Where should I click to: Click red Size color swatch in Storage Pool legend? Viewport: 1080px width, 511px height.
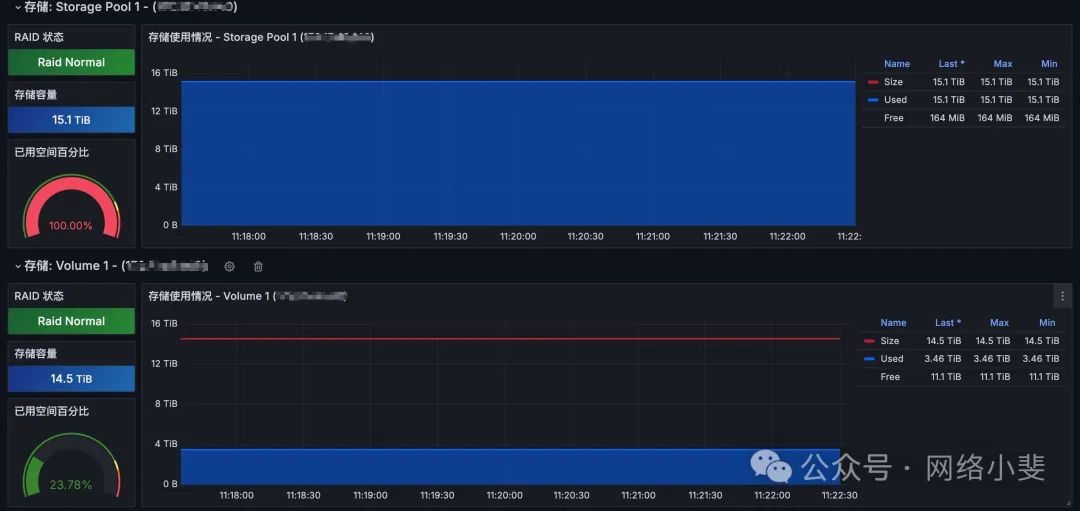click(x=873, y=82)
